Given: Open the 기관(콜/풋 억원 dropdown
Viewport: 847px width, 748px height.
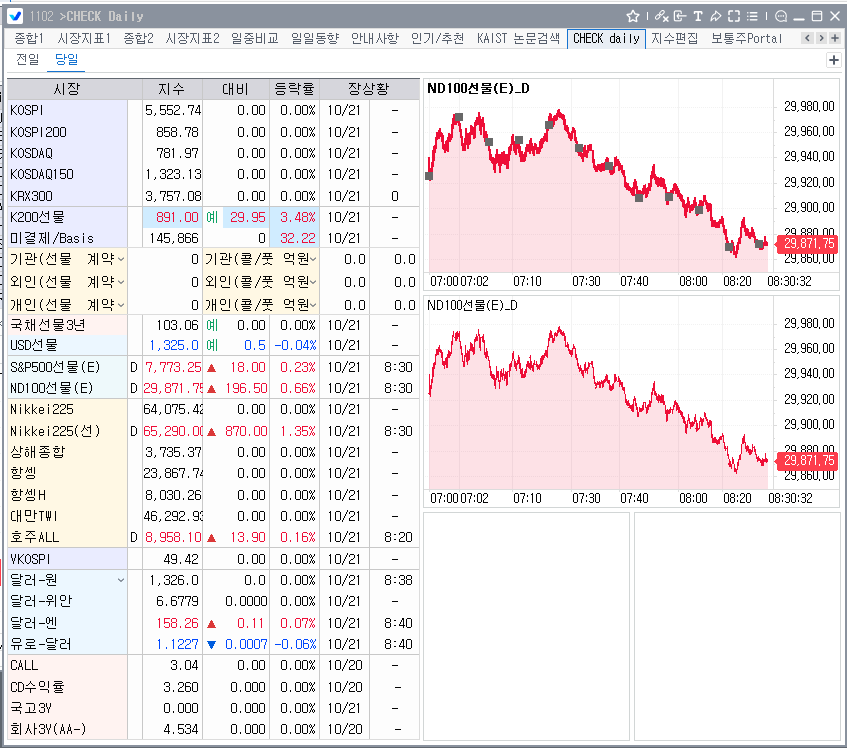Looking at the screenshot, I should pyautogui.click(x=313, y=260).
